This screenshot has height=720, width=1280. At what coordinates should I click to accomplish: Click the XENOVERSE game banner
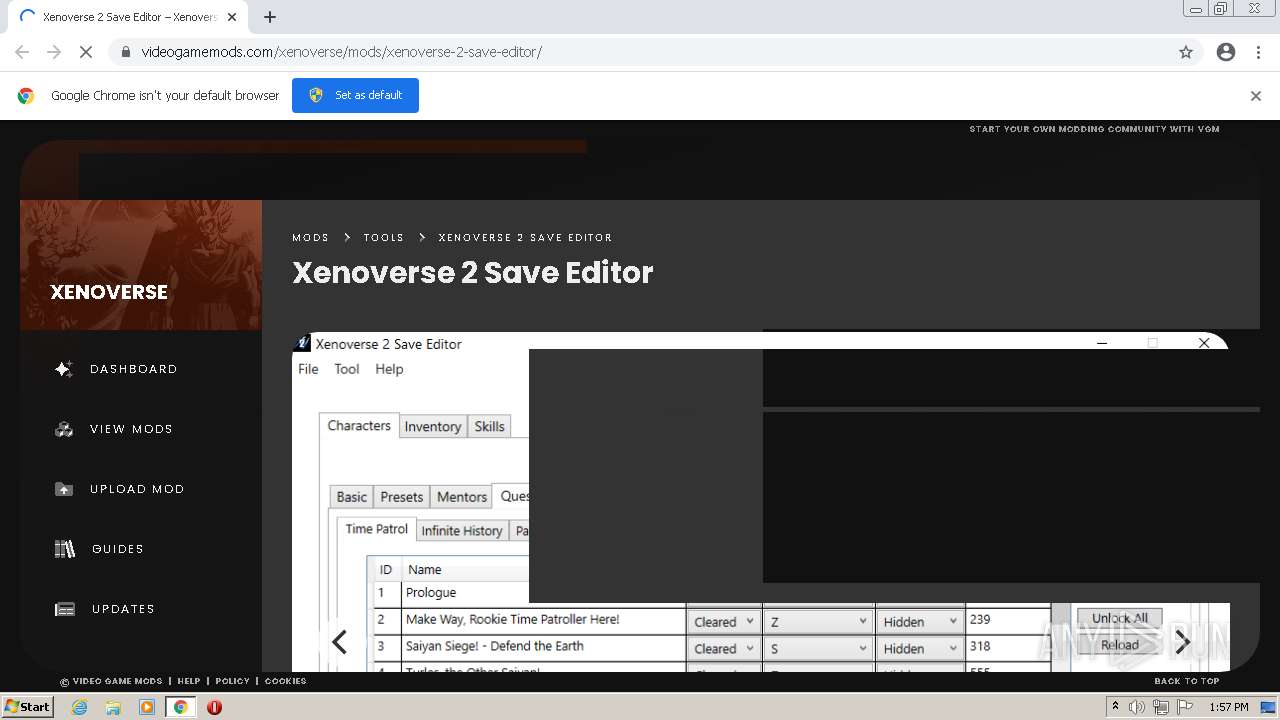pos(141,265)
